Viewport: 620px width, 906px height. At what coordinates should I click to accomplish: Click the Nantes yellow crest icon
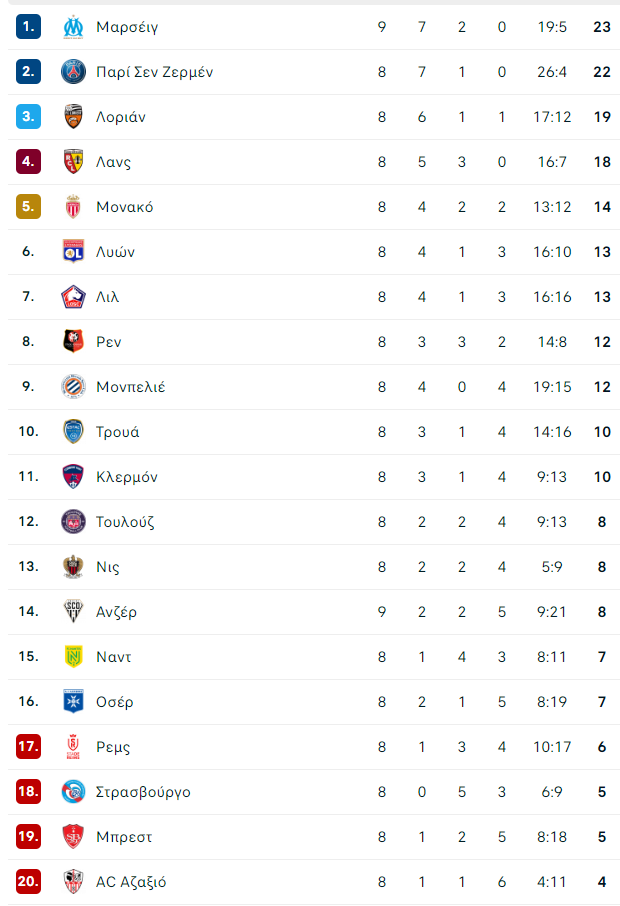(73, 656)
